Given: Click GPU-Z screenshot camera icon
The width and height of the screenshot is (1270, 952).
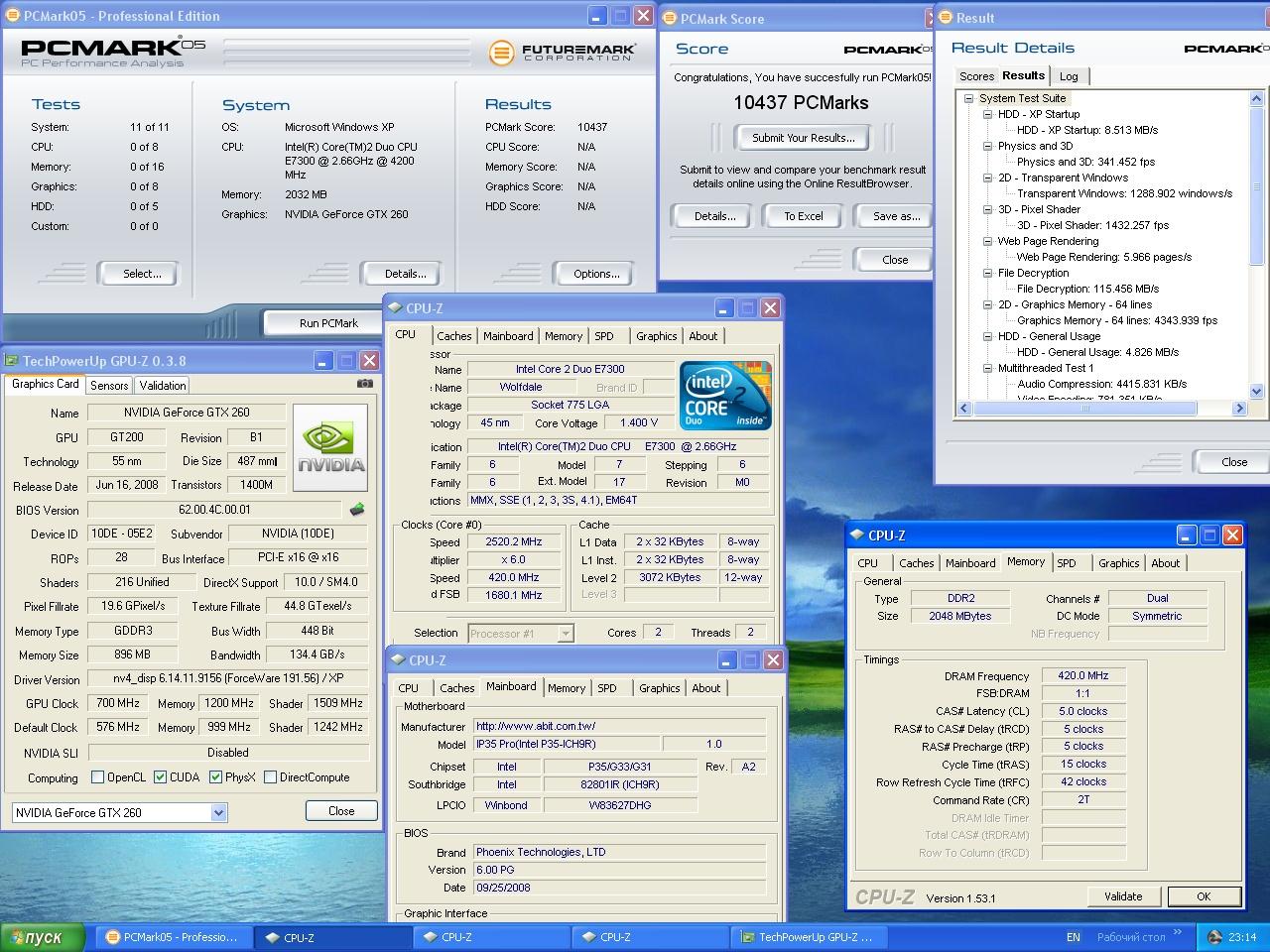Looking at the screenshot, I should 365,384.
